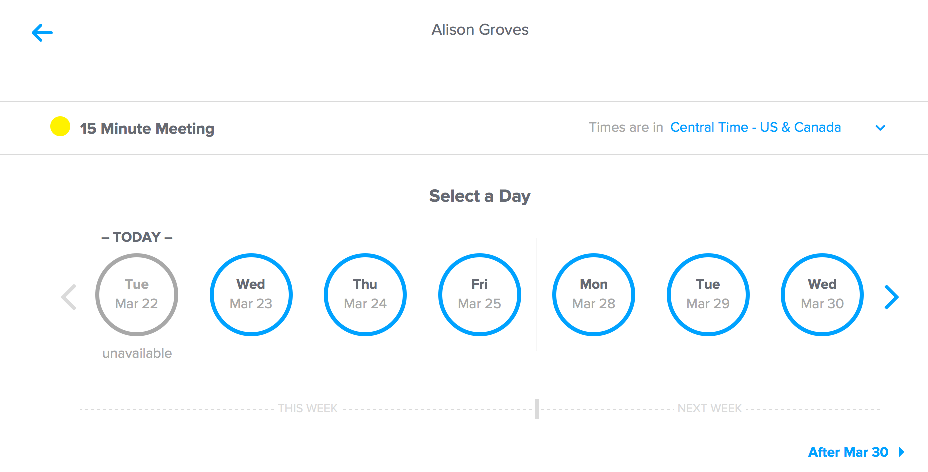Click the THIS WEEK timeline label
This screenshot has width=928, height=472.
click(x=308, y=409)
